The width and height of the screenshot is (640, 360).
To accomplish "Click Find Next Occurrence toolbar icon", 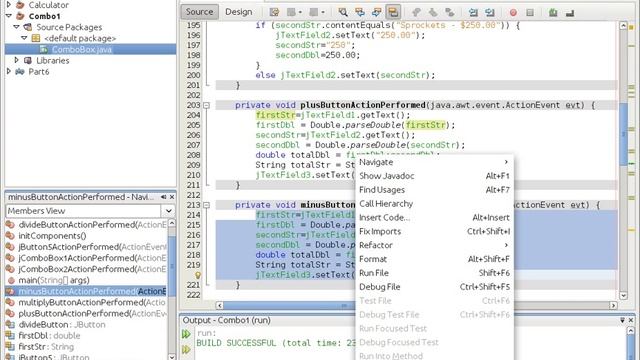I will click(376, 12).
